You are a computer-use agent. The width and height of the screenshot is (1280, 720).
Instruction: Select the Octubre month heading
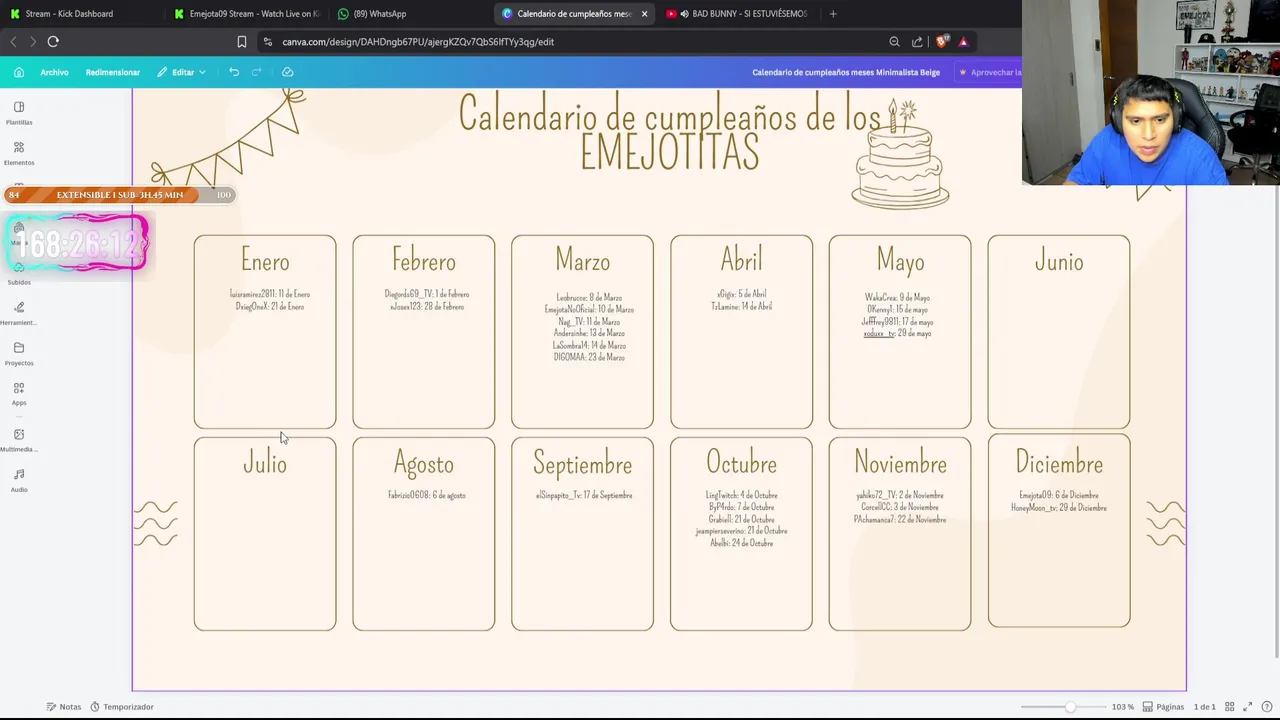coord(741,463)
